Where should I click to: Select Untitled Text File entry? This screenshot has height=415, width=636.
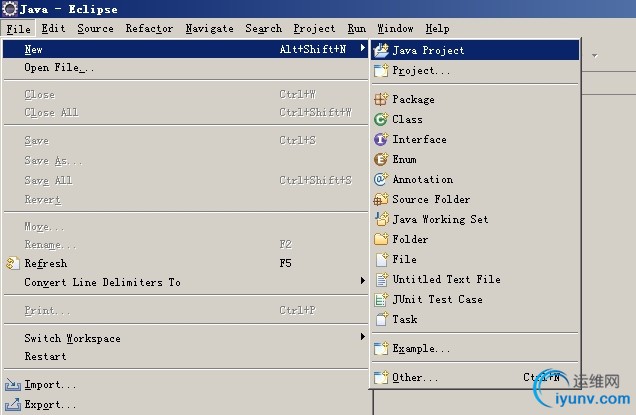446,279
